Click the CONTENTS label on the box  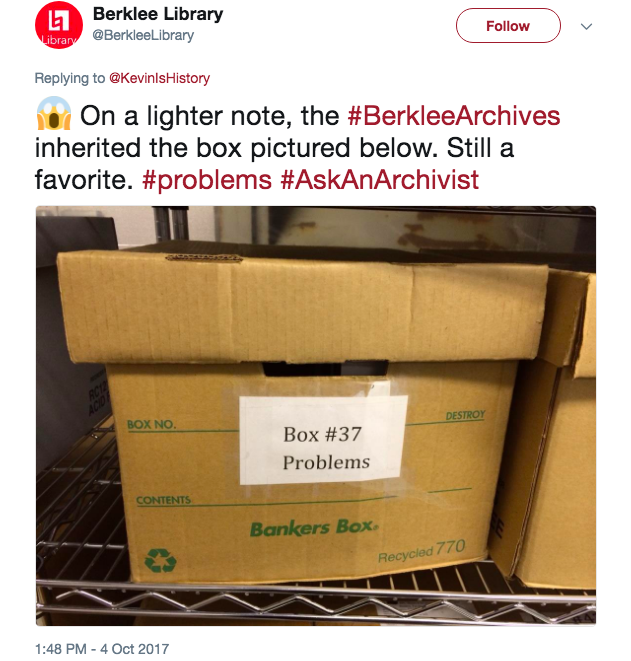tap(164, 500)
